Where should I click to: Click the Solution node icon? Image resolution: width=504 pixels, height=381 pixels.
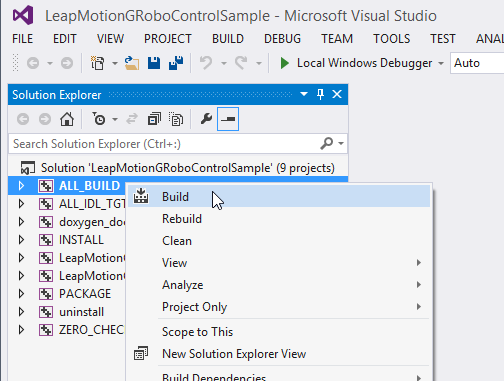coord(28,168)
